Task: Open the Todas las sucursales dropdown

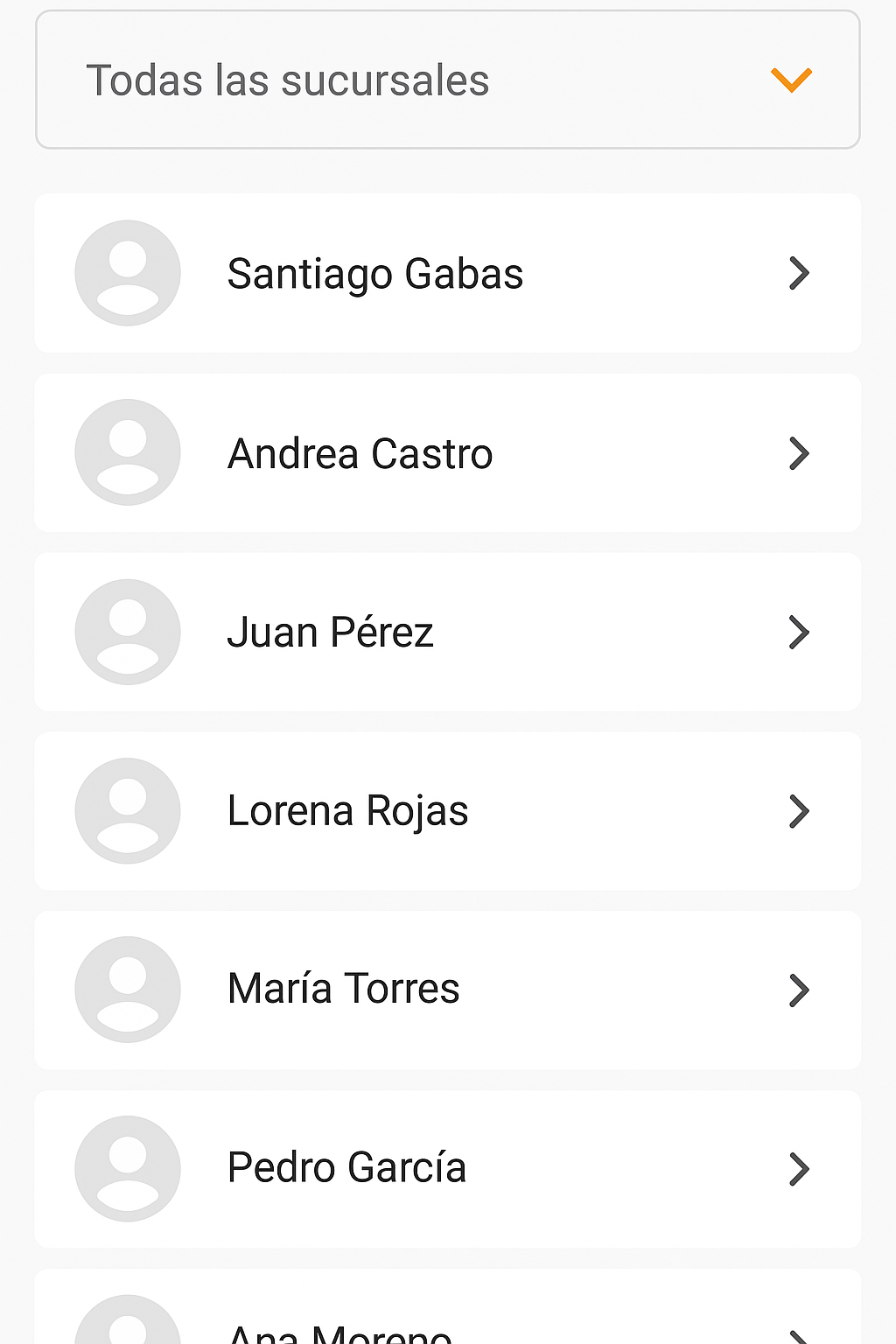Action: (446, 80)
